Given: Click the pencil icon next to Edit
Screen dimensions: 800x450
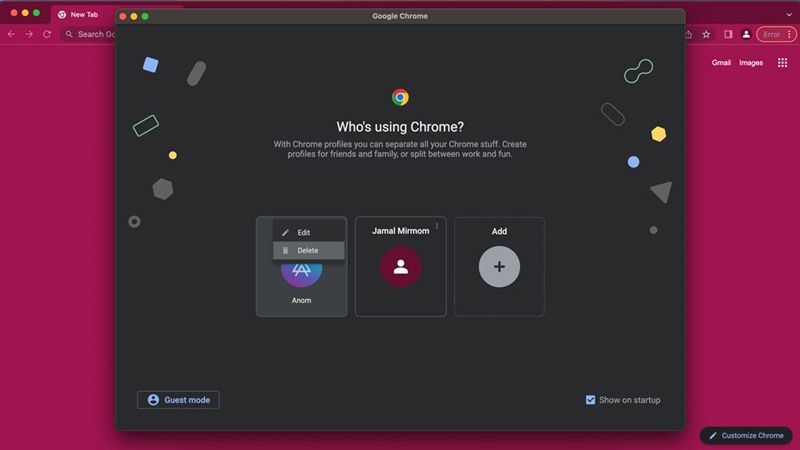Looking at the screenshot, I should [x=285, y=233].
